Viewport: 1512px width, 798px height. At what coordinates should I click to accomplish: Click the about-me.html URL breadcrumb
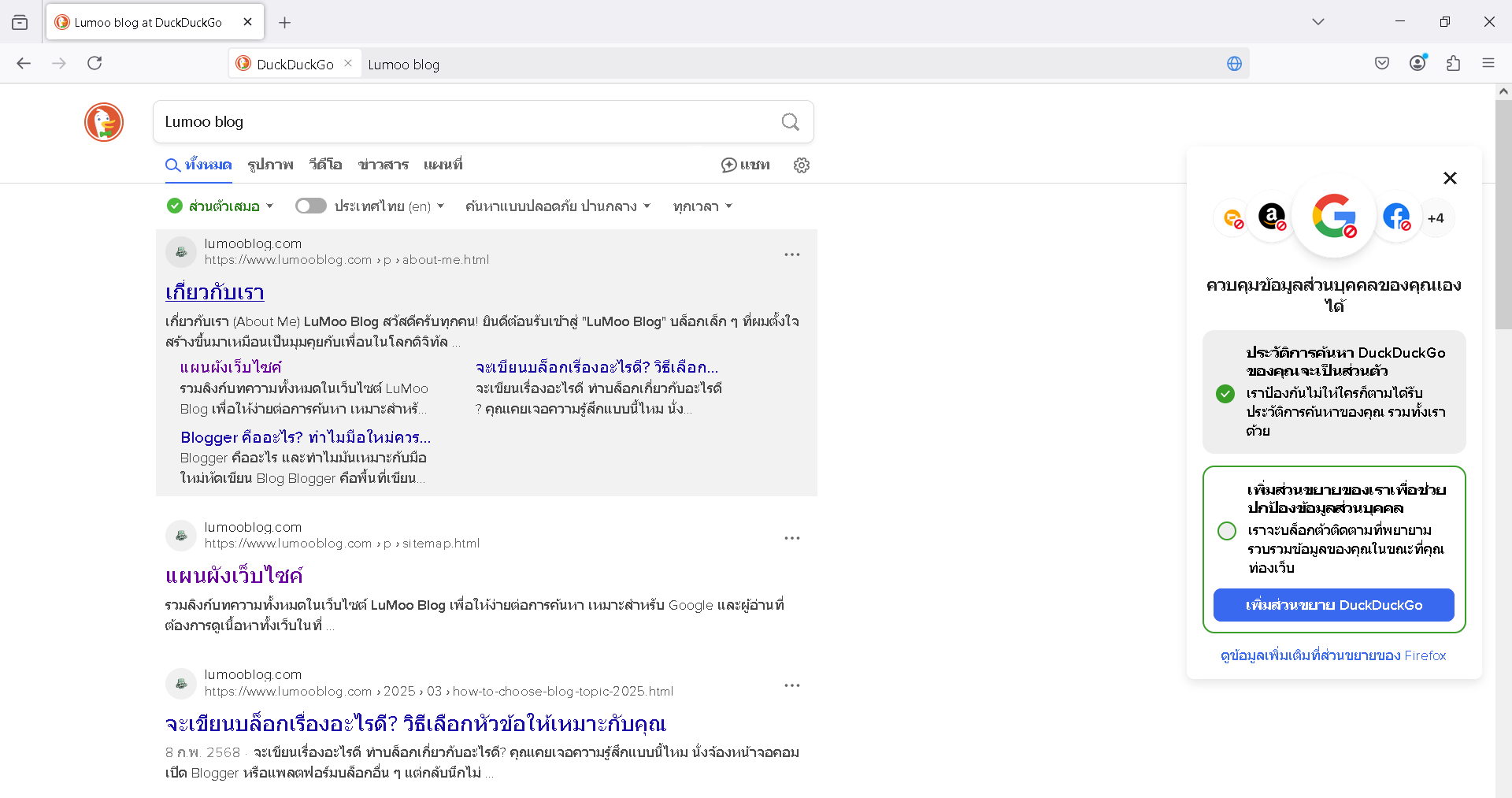pyautogui.click(x=346, y=260)
